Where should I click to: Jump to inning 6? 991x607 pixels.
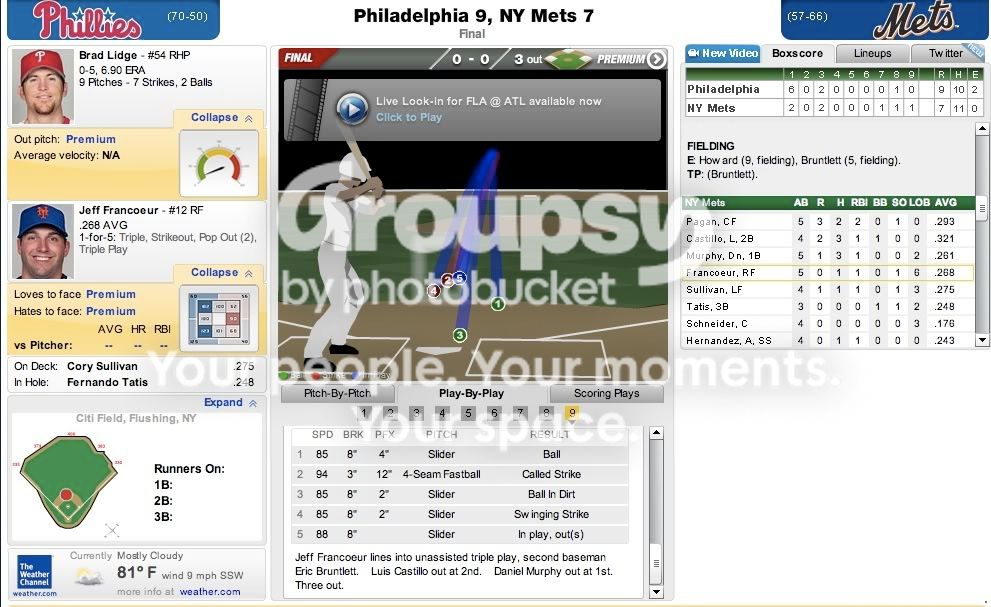(x=494, y=414)
